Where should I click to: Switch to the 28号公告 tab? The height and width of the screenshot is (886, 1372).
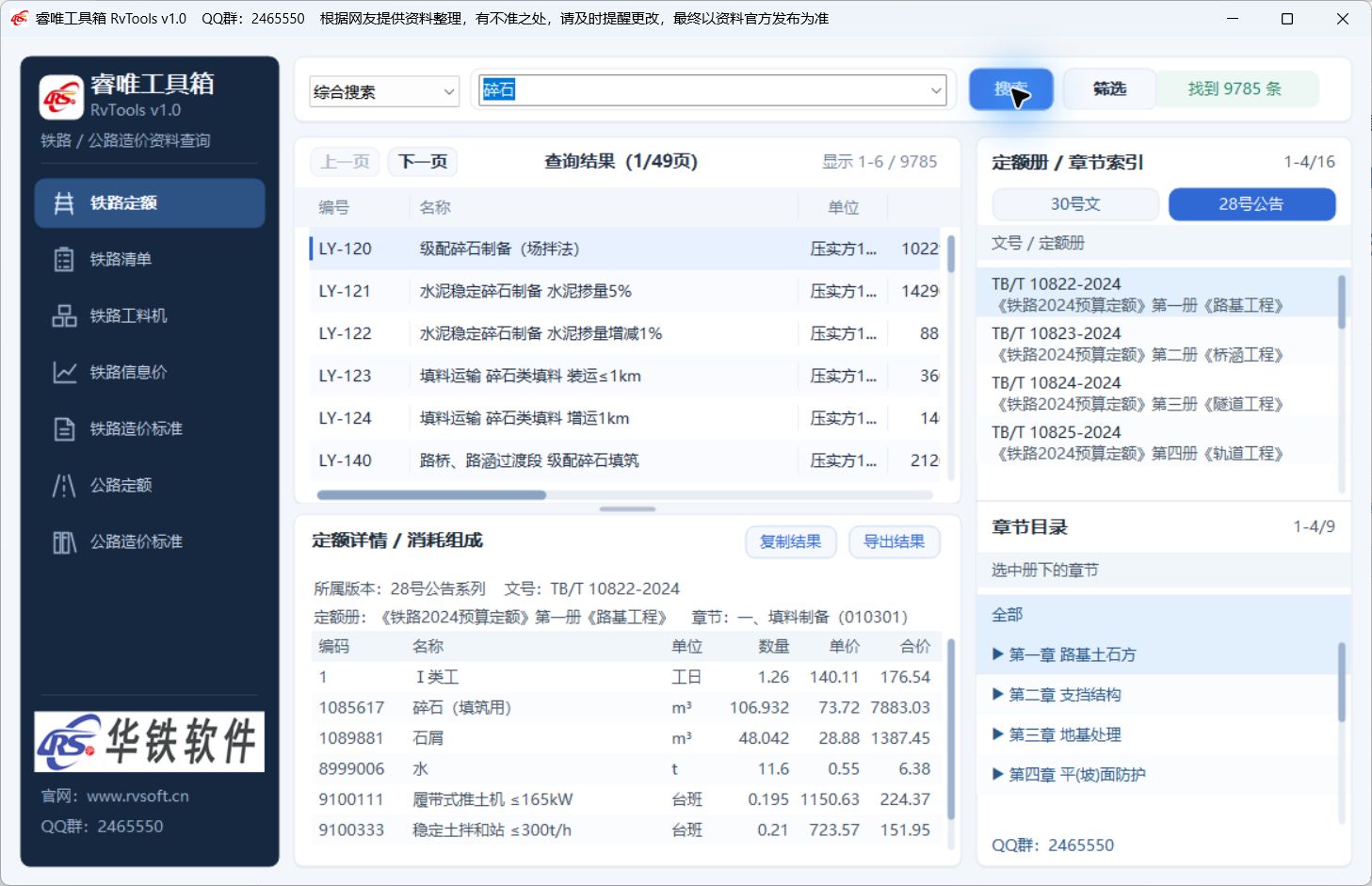coord(1251,204)
